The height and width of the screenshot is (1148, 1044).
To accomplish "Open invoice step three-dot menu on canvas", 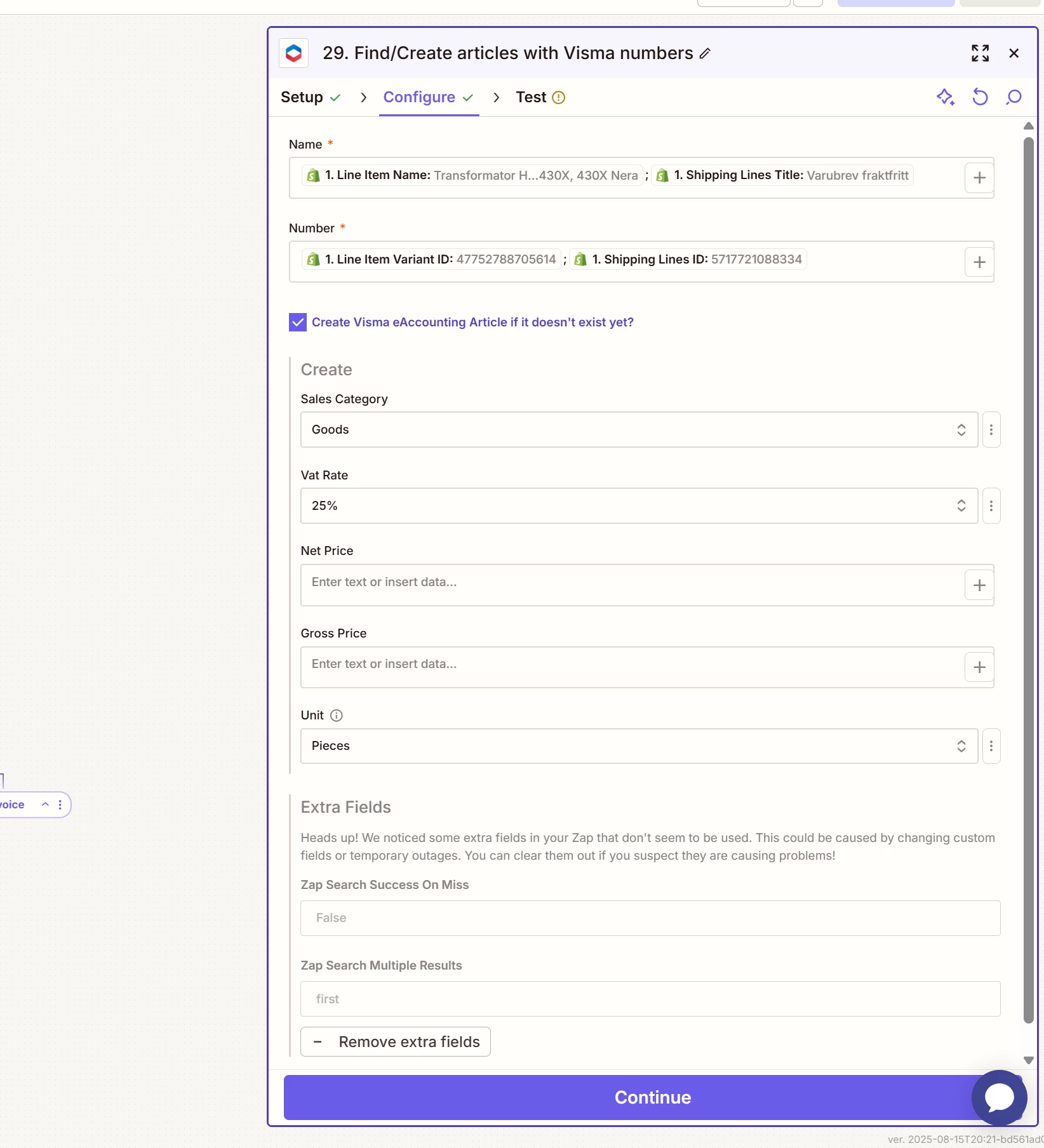I will pyautogui.click(x=60, y=804).
